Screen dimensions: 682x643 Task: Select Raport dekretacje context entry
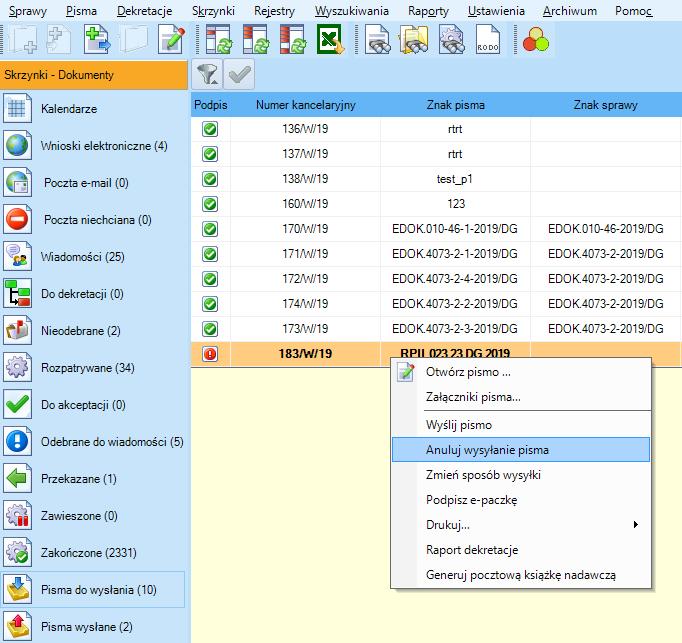pyautogui.click(x=521, y=550)
